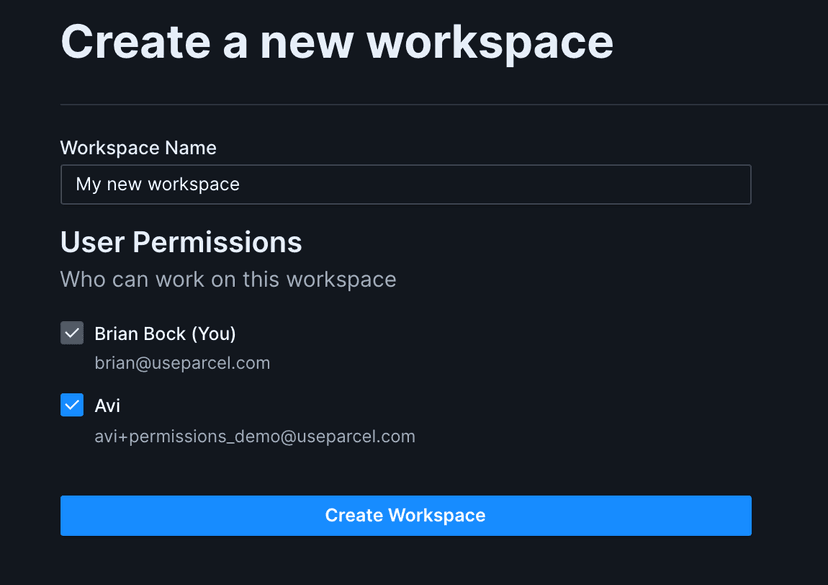
Task: Click the blue checked checkbox beside Avi
Action: pyautogui.click(x=71, y=405)
